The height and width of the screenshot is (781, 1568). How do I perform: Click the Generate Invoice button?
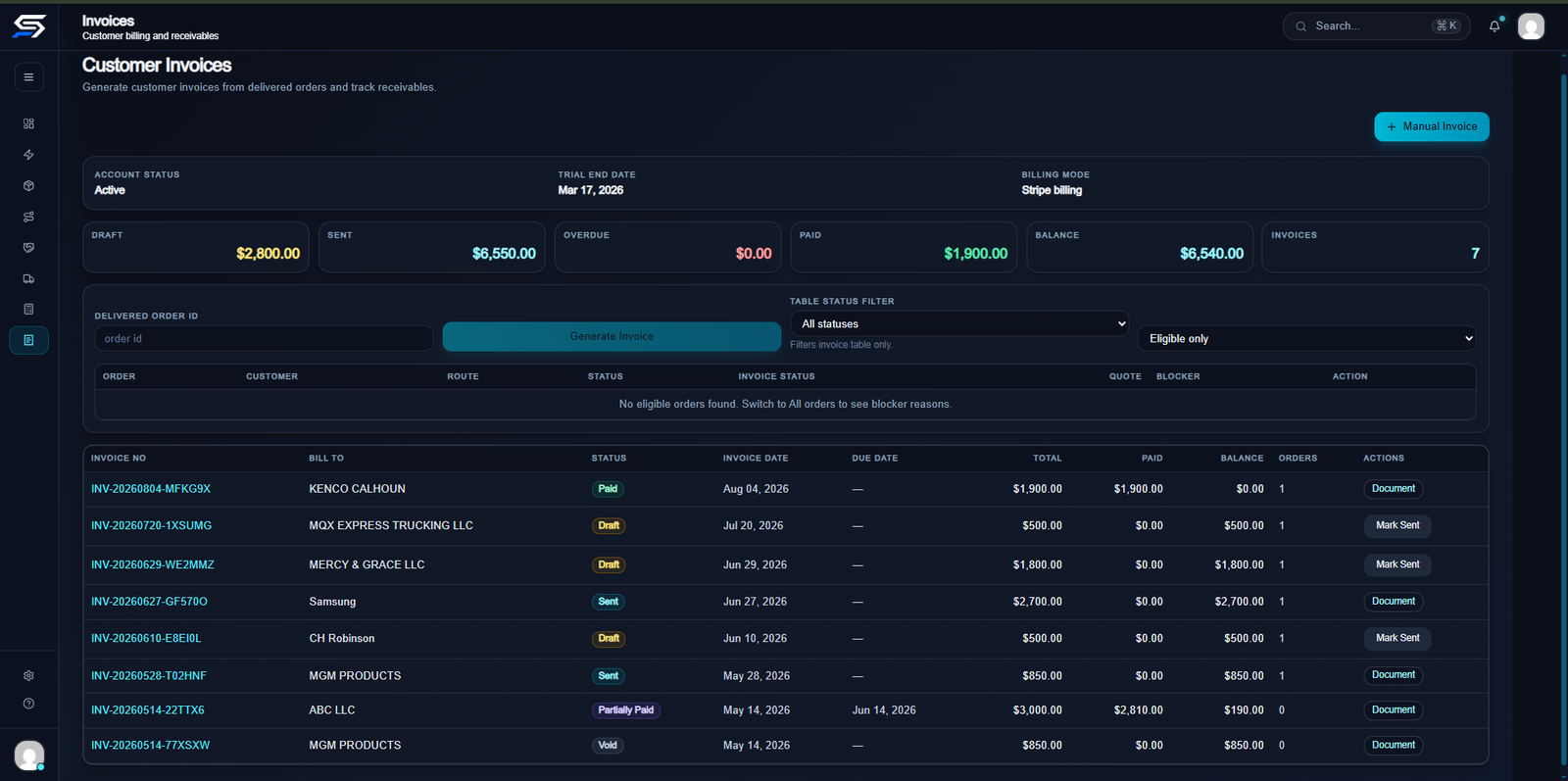coord(612,336)
